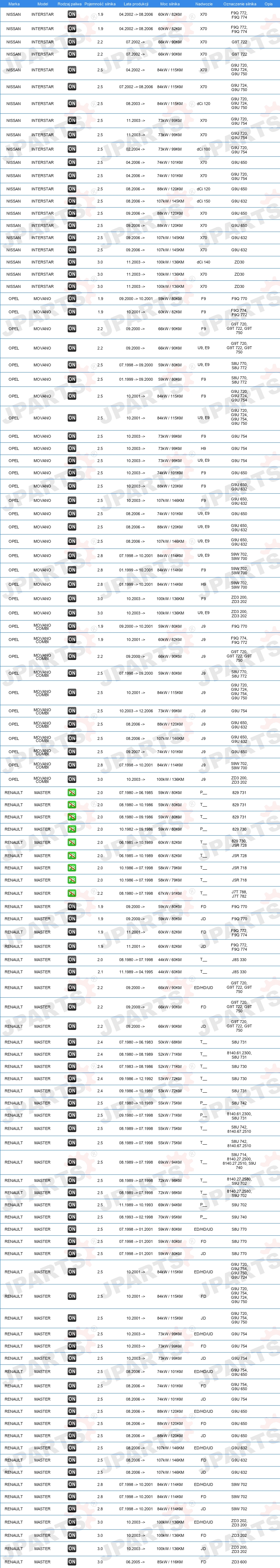Click the green petrol icon in Master 829 730 10.1982 row
This screenshot has width=280, height=1568.
pos(72,829)
